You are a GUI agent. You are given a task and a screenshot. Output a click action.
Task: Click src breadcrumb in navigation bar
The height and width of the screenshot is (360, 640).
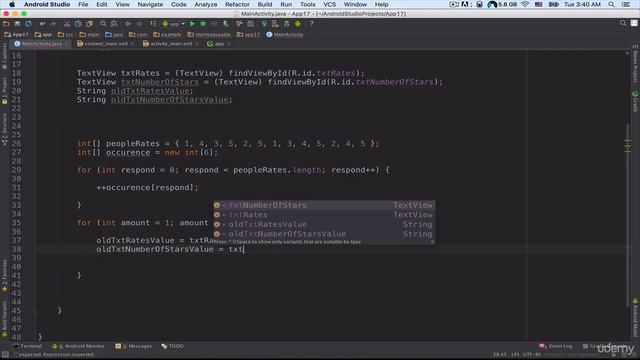66,35
